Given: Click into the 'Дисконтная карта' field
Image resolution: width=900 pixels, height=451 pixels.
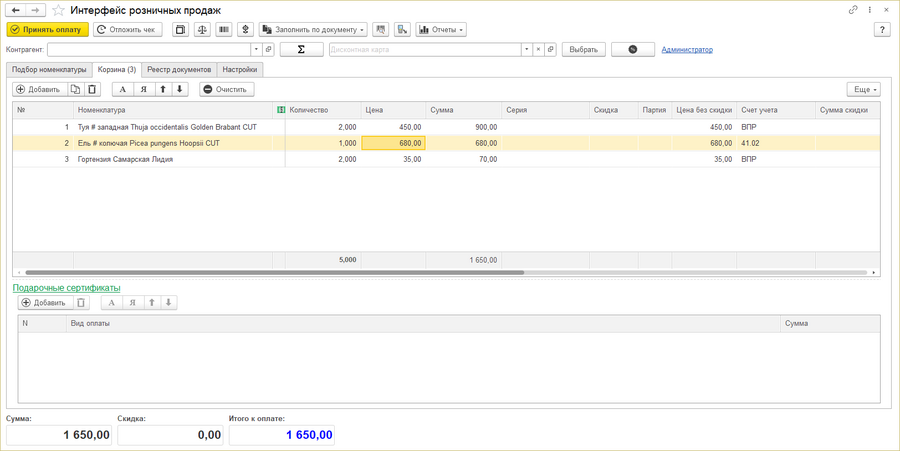Looking at the screenshot, I should tap(424, 49).
